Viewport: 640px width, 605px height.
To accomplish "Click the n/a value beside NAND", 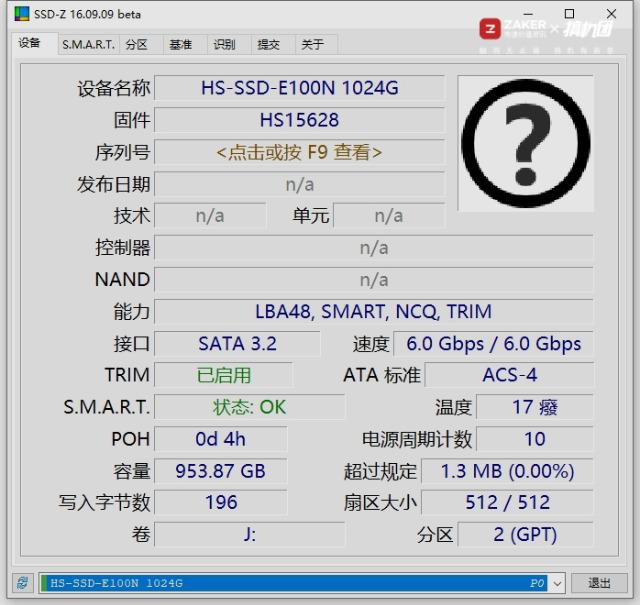I will pos(373,280).
